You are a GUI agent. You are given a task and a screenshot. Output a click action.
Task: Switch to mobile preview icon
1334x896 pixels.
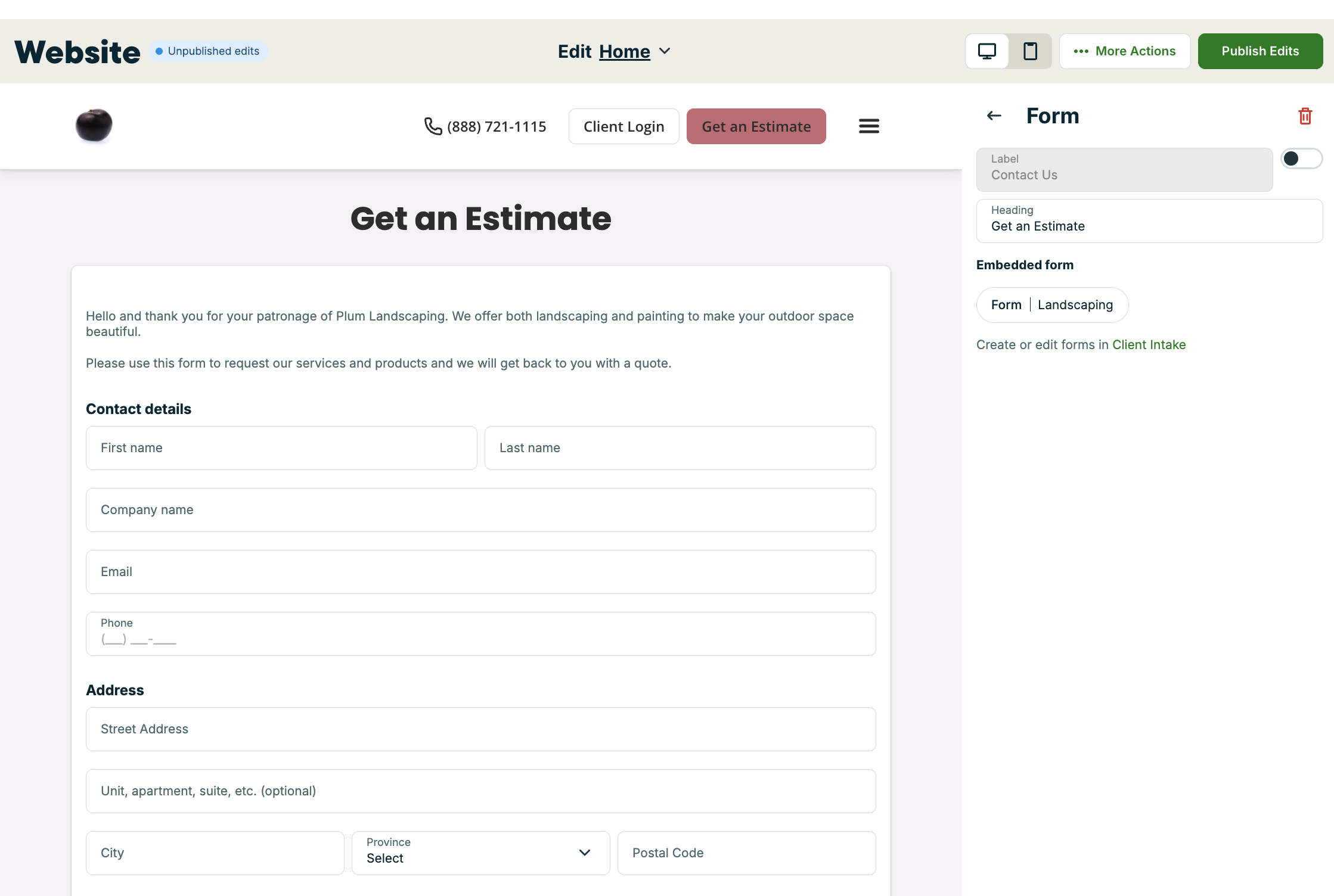tap(1030, 51)
